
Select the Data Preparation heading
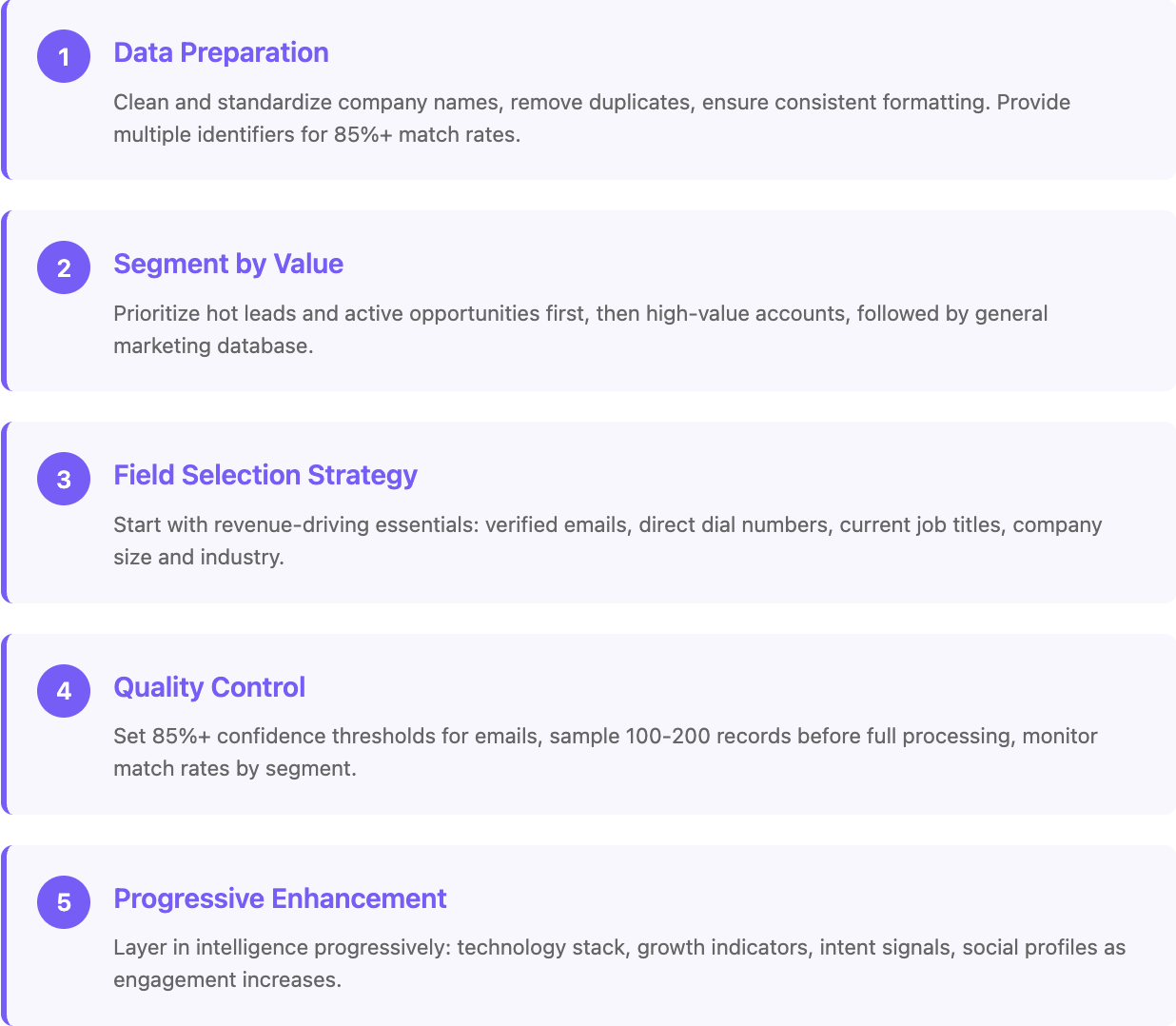click(221, 52)
